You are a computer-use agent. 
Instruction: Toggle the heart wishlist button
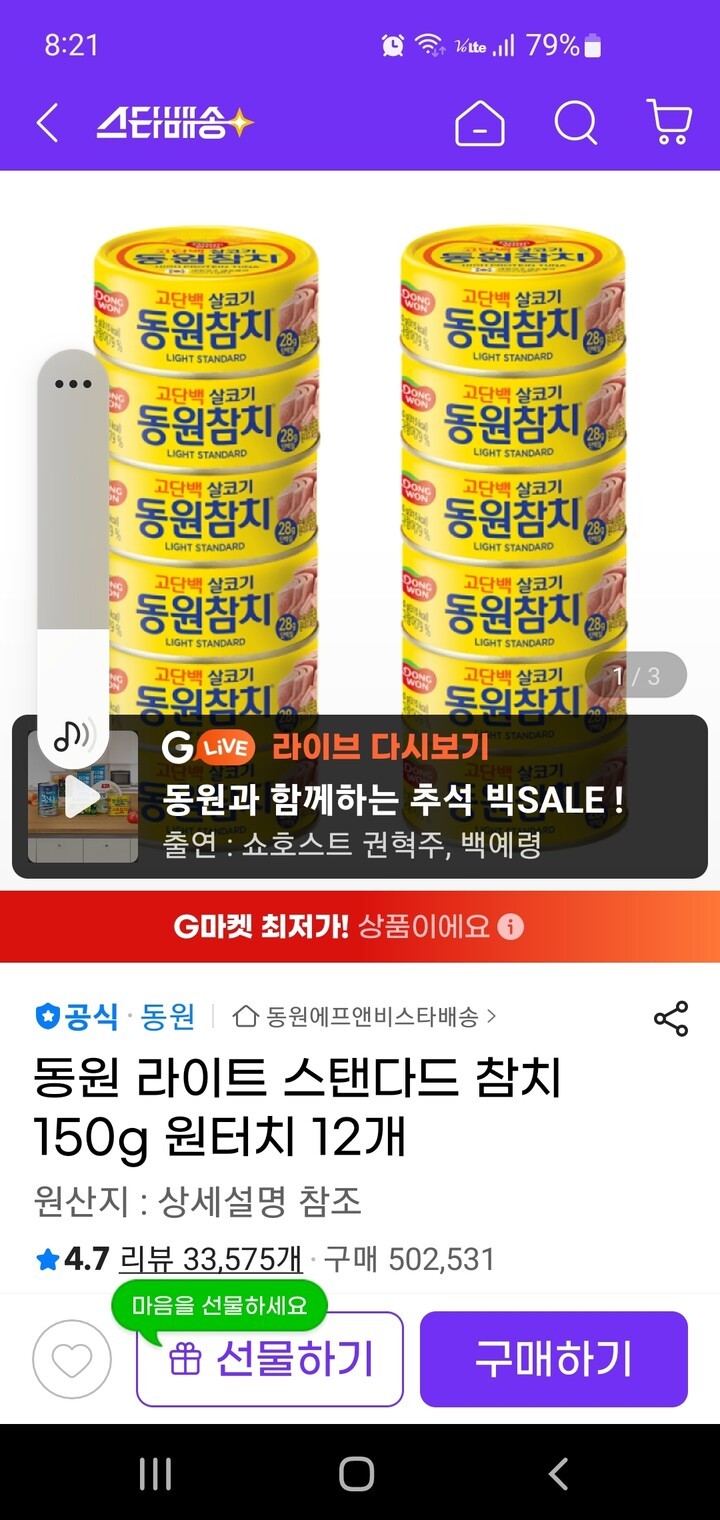coord(72,1359)
